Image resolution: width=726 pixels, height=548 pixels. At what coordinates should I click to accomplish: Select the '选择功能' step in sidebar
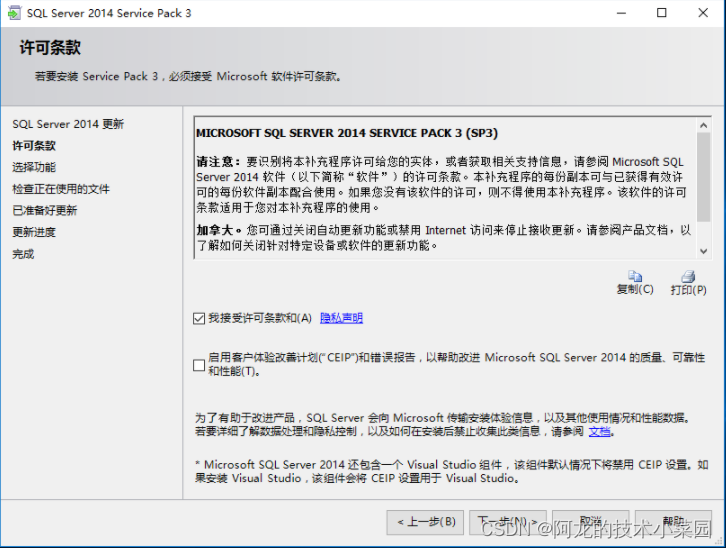(x=34, y=167)
